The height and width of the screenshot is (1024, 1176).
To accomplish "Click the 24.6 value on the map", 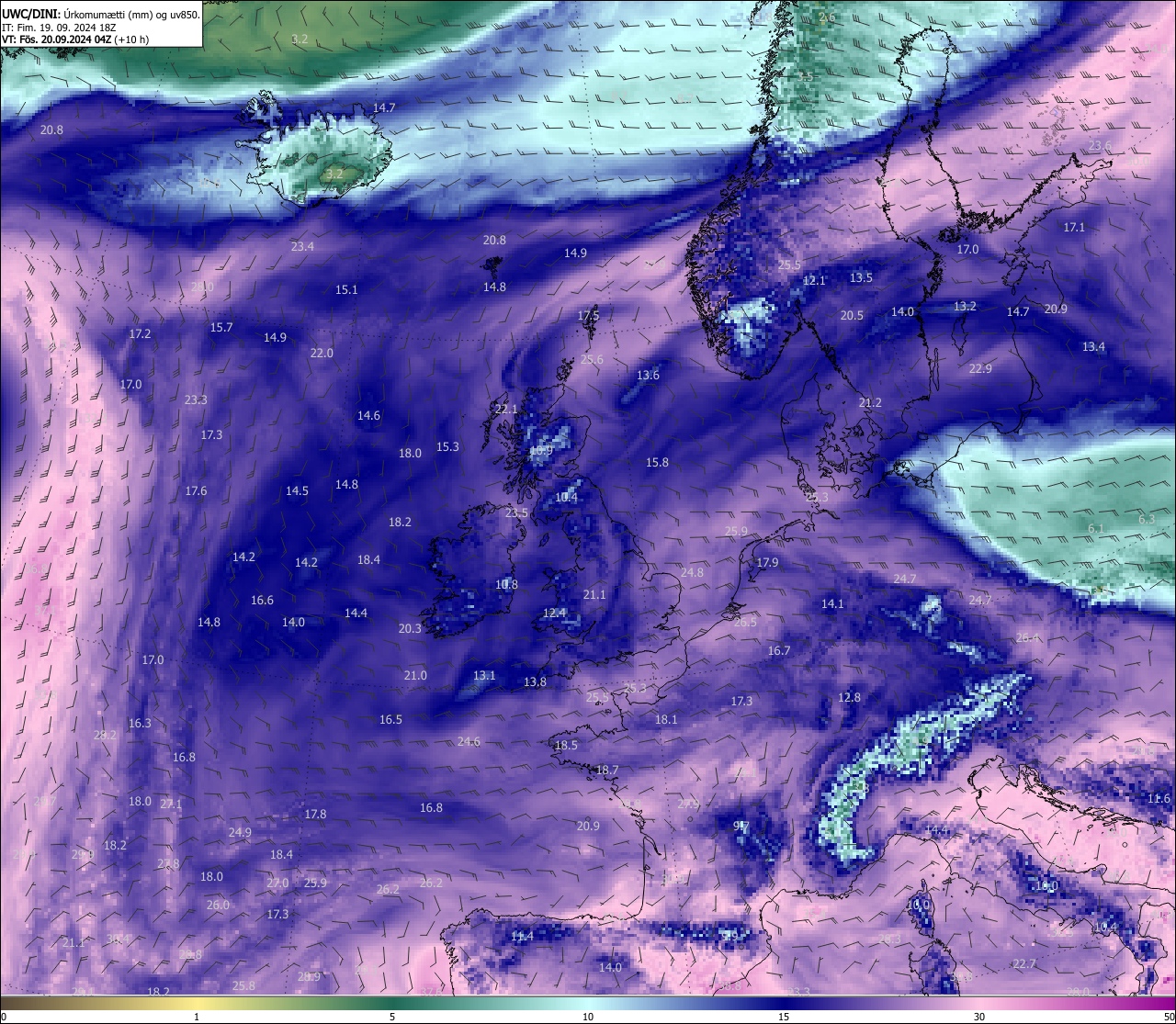I will pyautogui.click(x=469, y=741).
